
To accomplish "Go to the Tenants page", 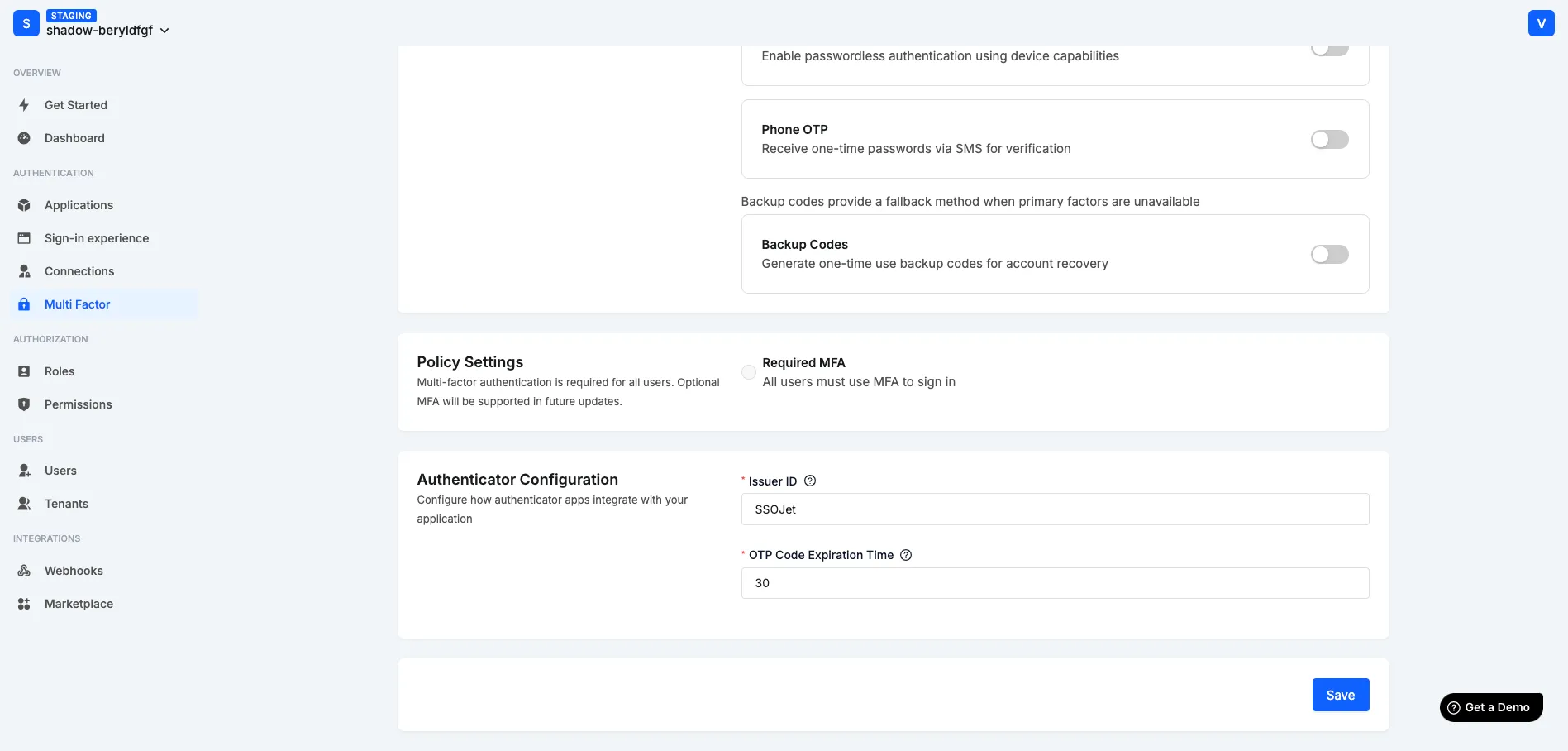I will tap(66, 503).
